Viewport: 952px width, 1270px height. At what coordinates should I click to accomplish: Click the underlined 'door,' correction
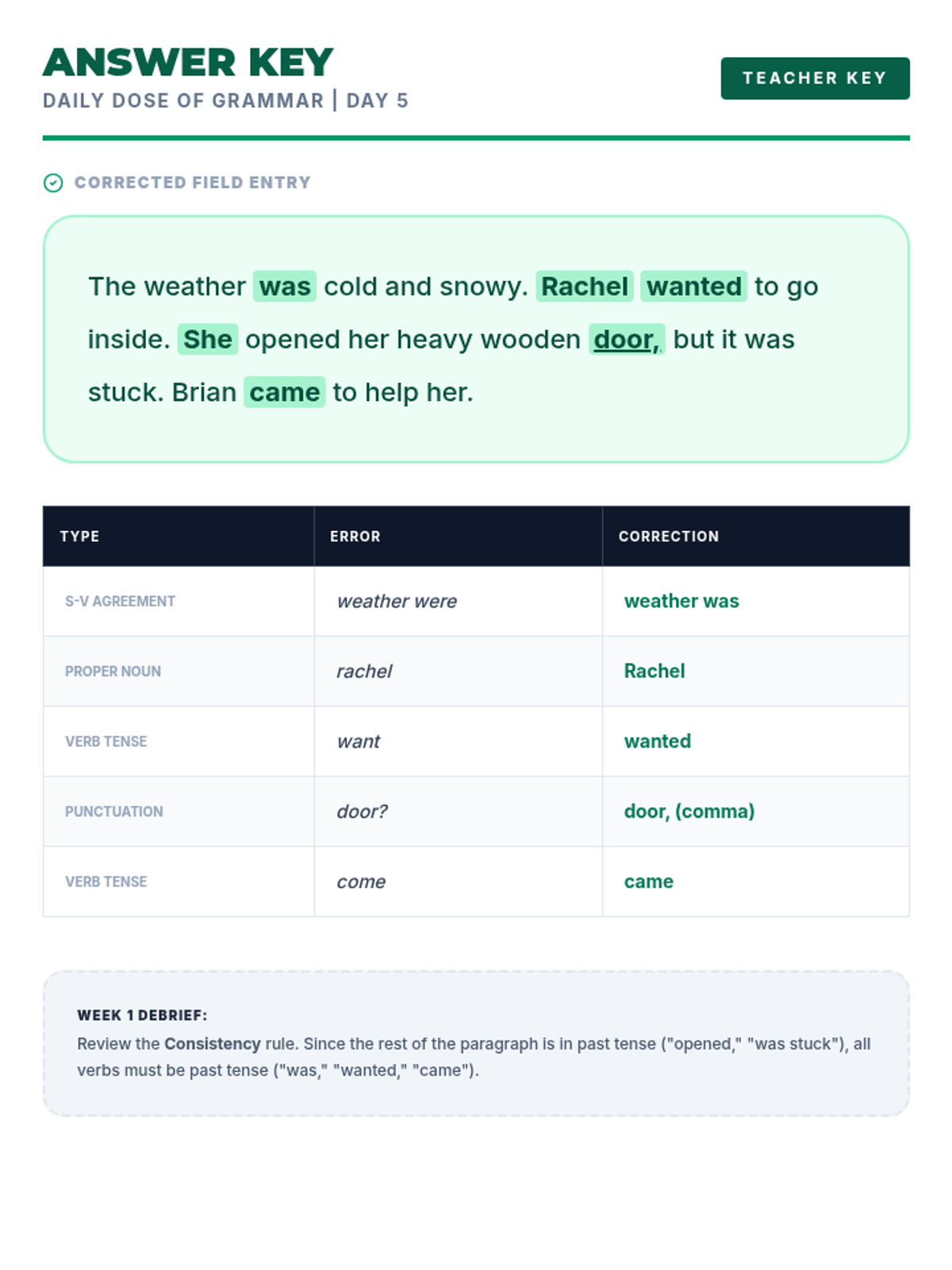coord(627,340)
